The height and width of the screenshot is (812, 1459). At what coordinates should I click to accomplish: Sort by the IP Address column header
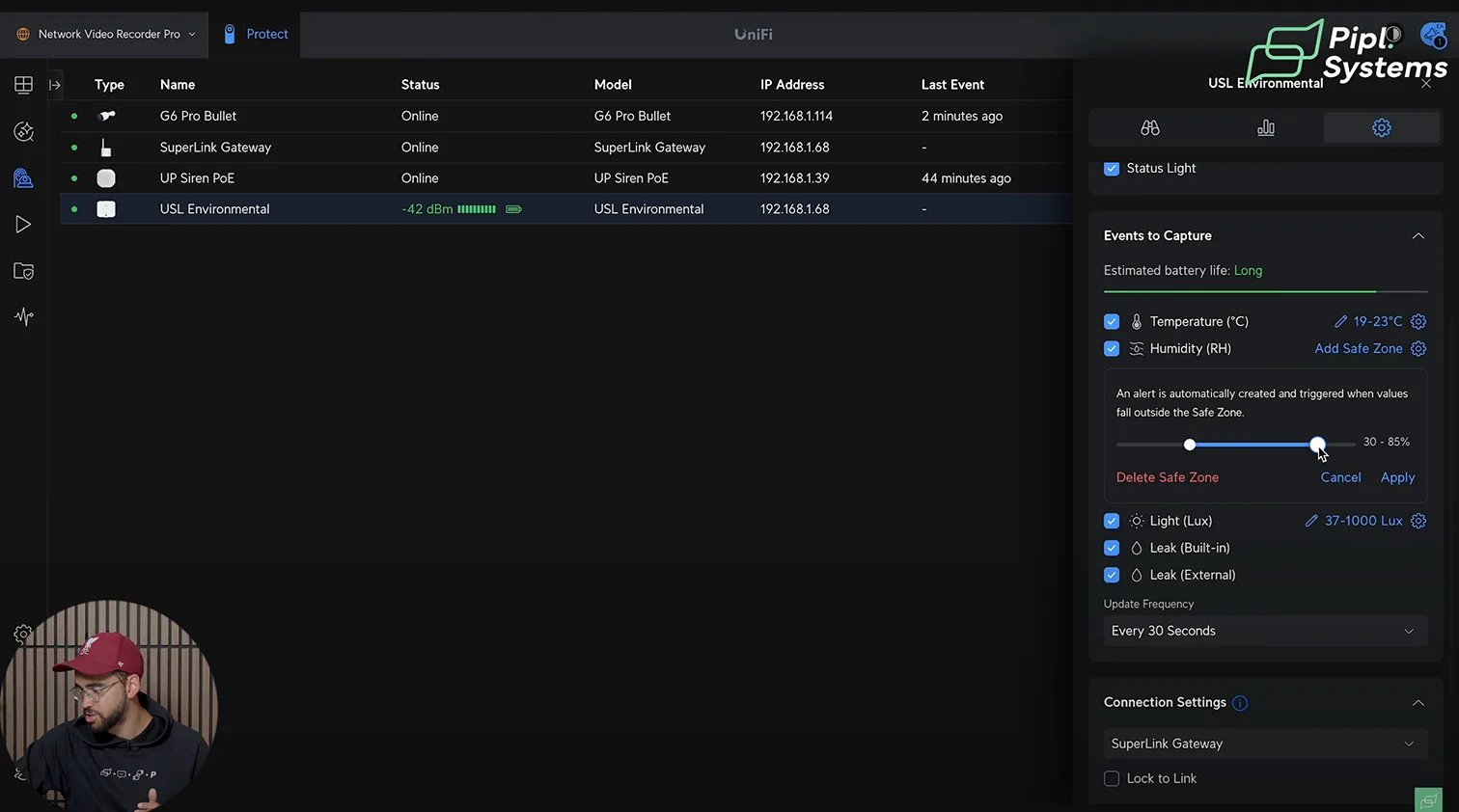click(792, 85)
